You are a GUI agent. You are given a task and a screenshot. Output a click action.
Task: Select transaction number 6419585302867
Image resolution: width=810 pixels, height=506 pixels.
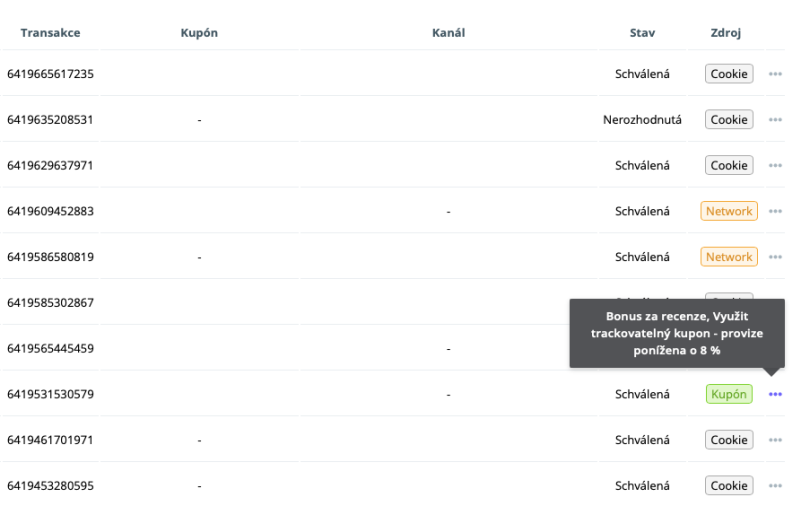coord(50,303)
